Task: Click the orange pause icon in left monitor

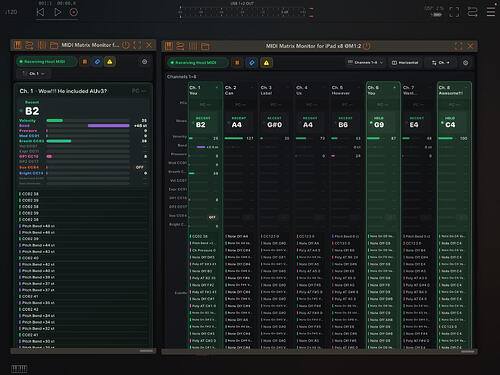Action: point(85,62)
